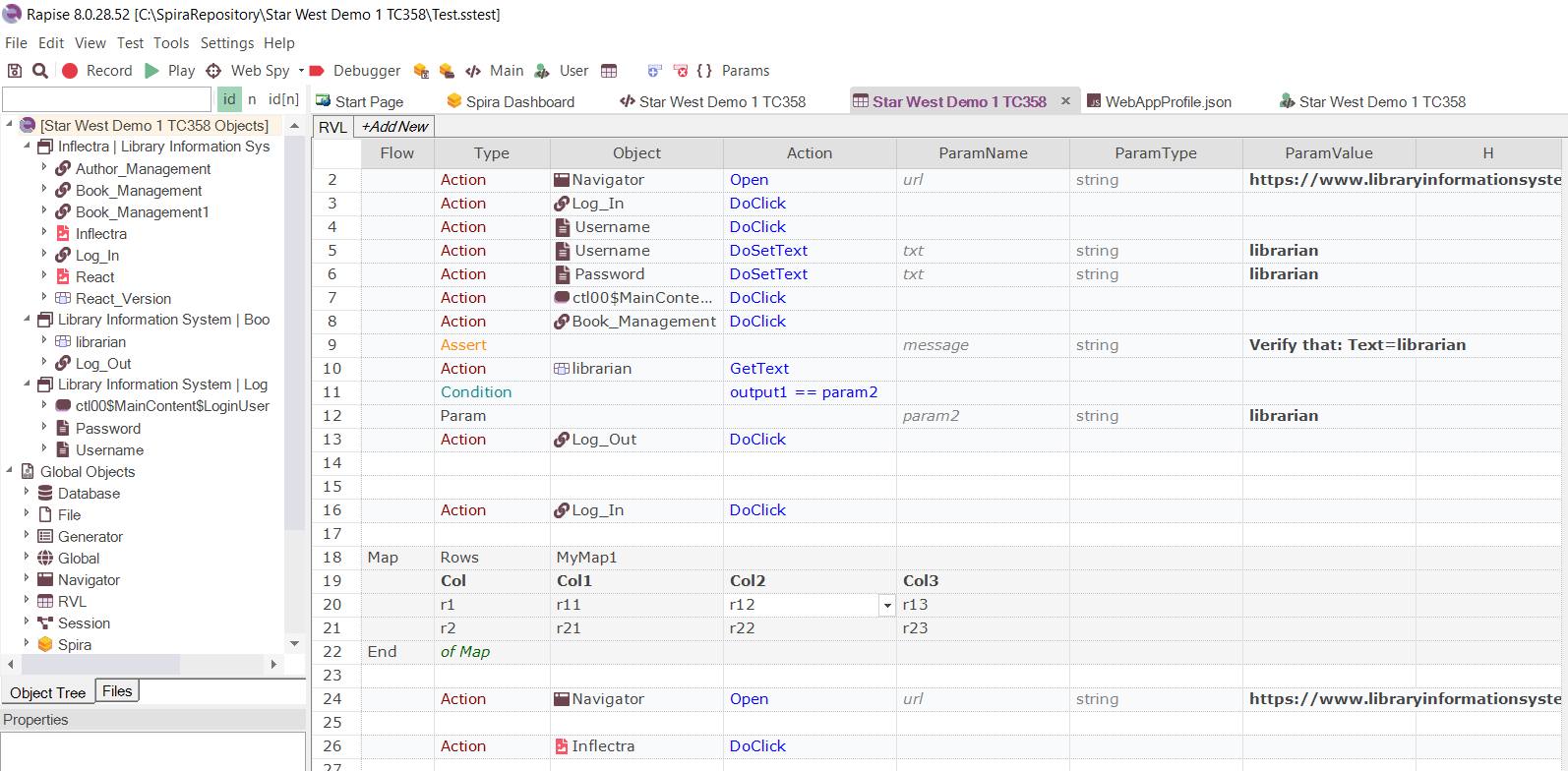Click the Save icon in the toolbar
1568x771 pixels.
15,71
